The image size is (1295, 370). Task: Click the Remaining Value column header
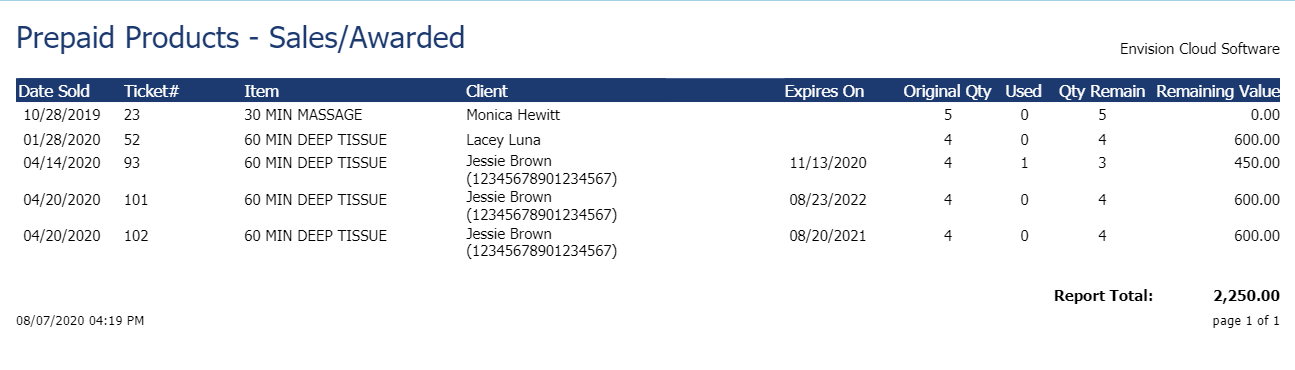(x=1218, y=91)
